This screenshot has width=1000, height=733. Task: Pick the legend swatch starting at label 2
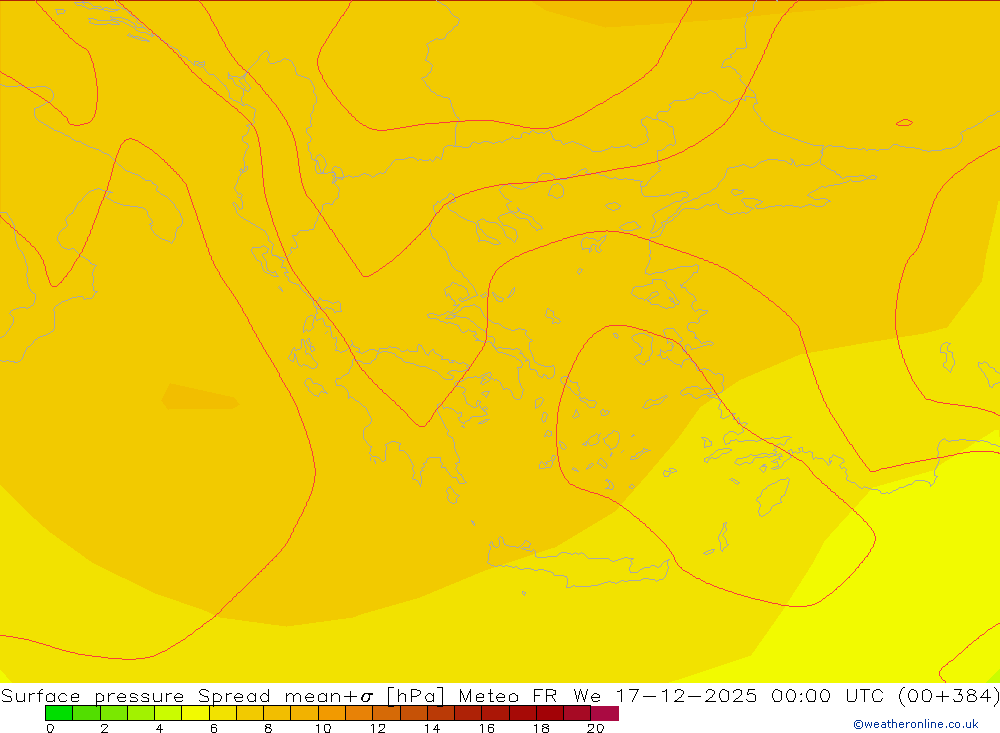click(x=114, y=713)
